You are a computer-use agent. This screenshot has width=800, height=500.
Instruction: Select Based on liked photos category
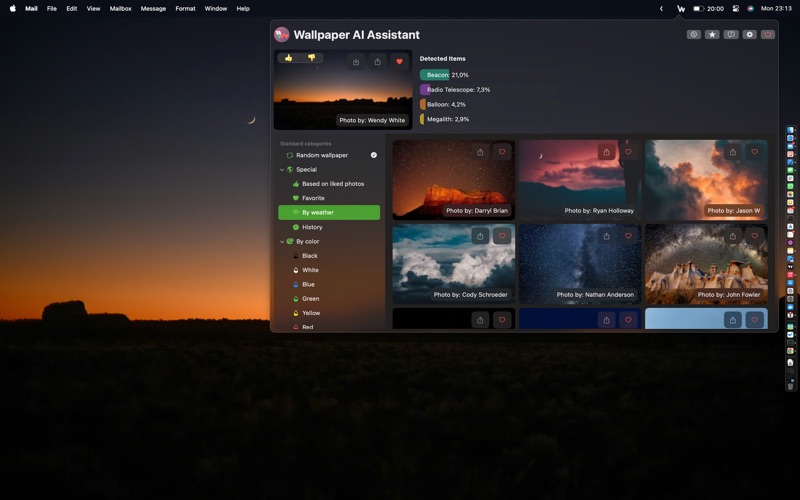(x=333, y=184)
